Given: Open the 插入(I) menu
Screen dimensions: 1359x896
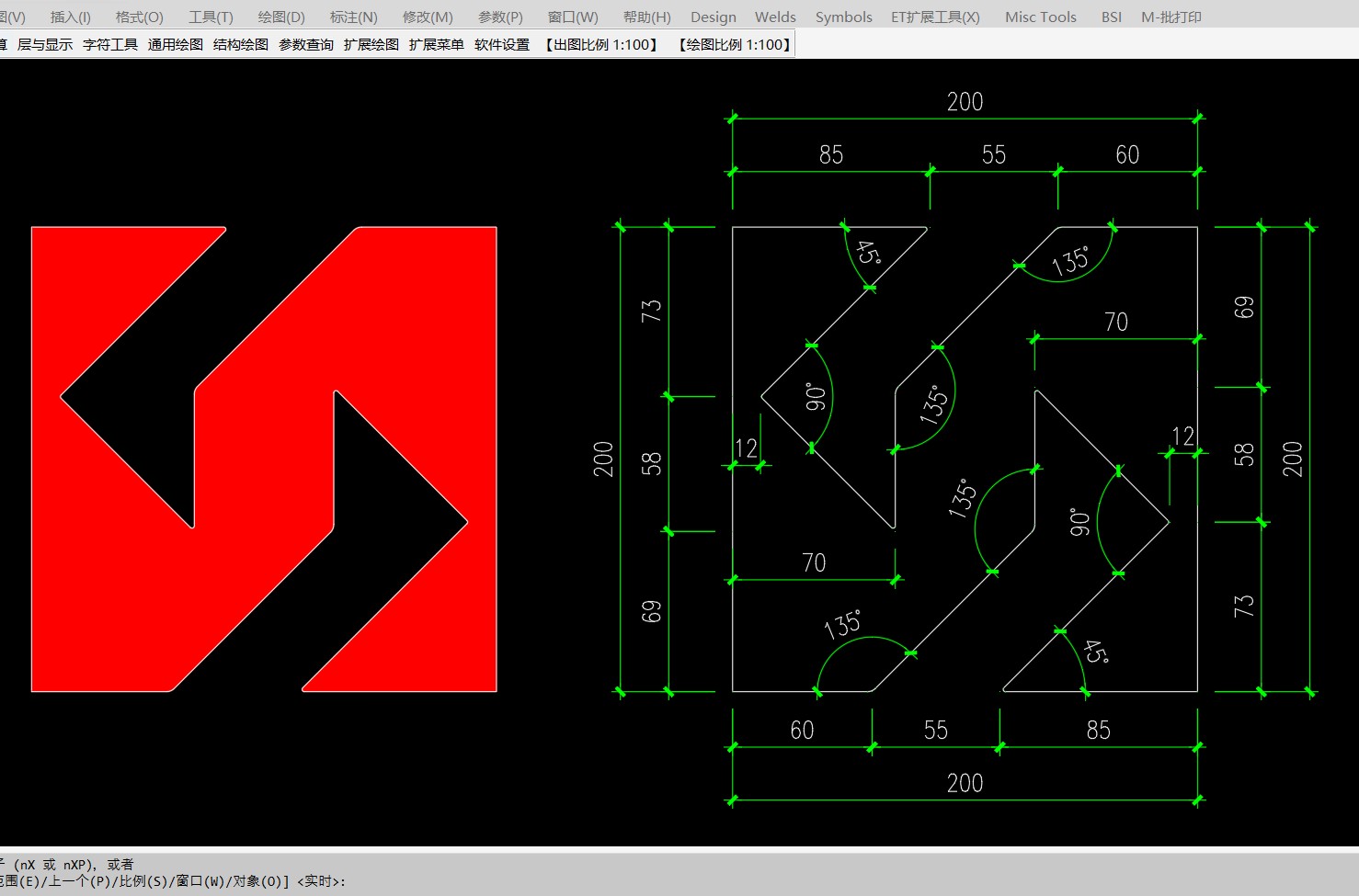Looking at the screenshot, I should 71,17.
